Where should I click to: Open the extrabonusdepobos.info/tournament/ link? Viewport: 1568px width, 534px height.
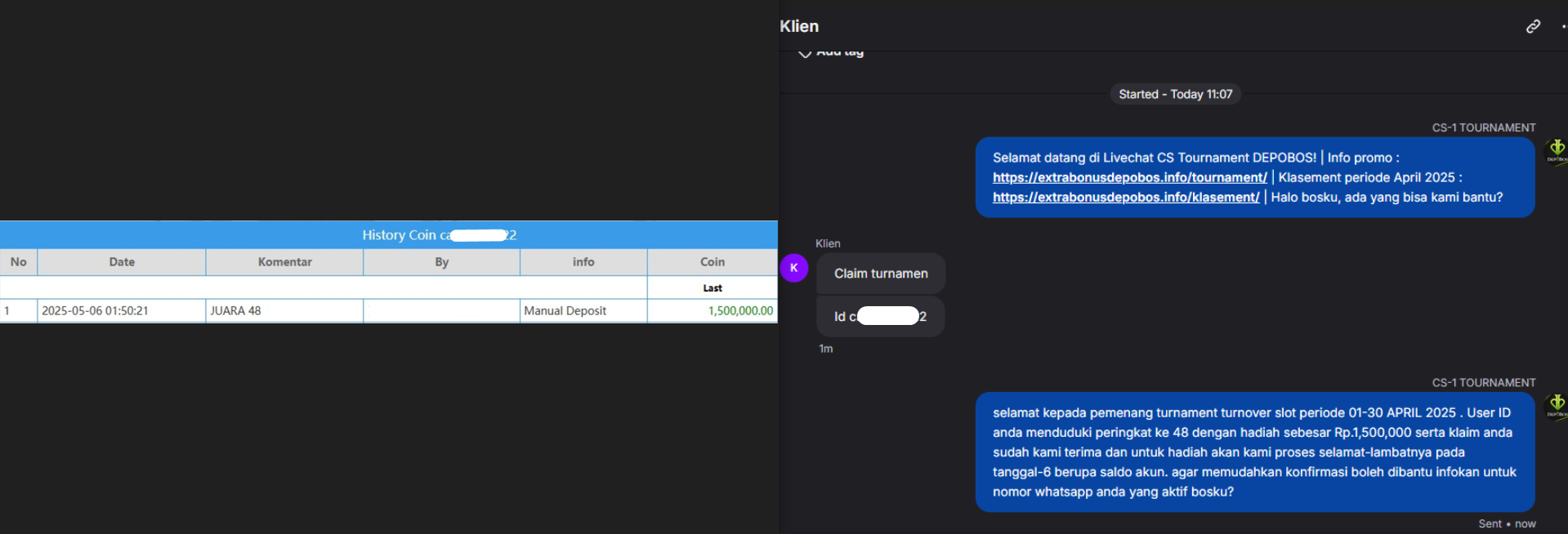pyautogui.click(x=1129, y=177)
